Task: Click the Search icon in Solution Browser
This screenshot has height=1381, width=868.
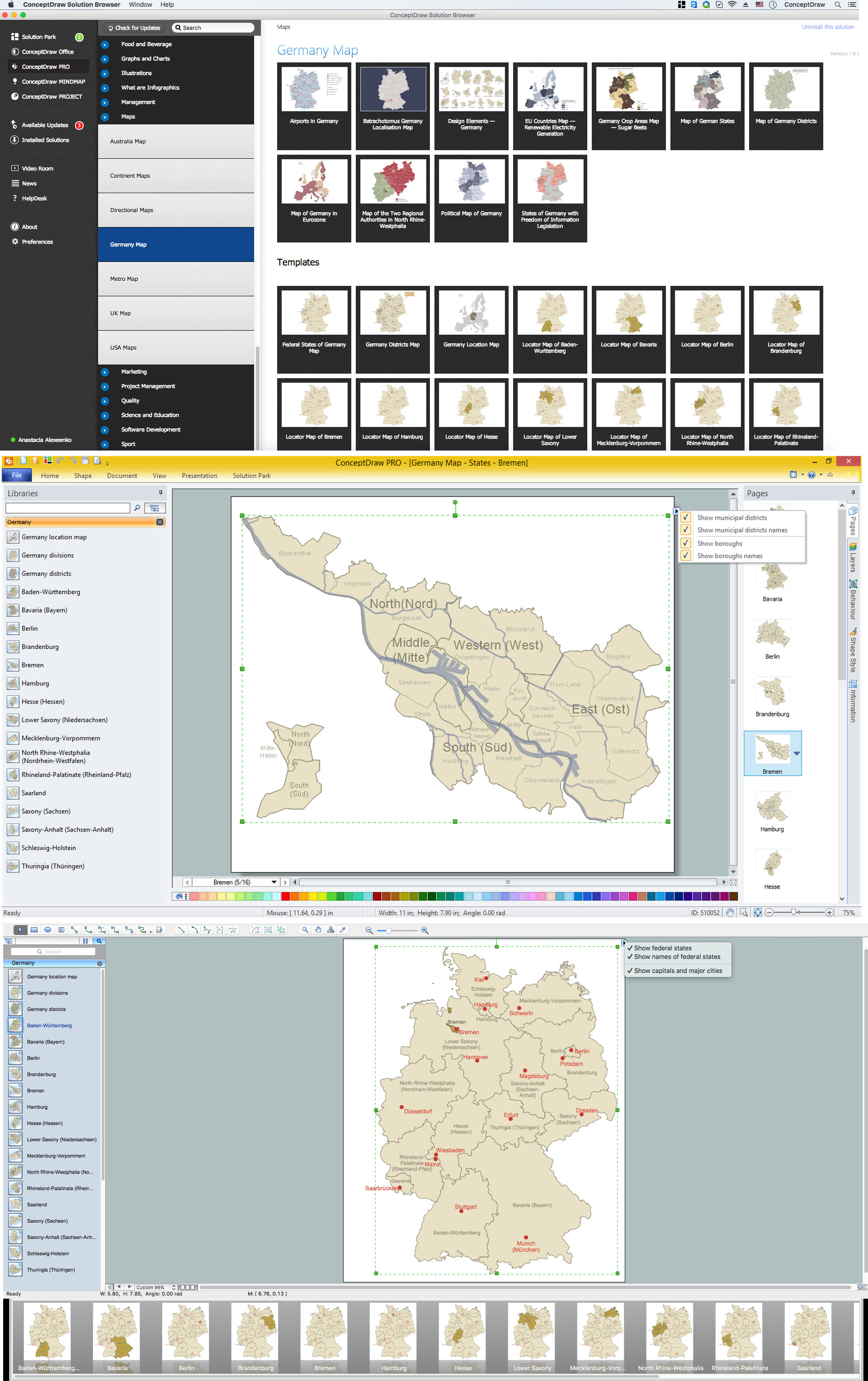Action: [x=179, y=27]
